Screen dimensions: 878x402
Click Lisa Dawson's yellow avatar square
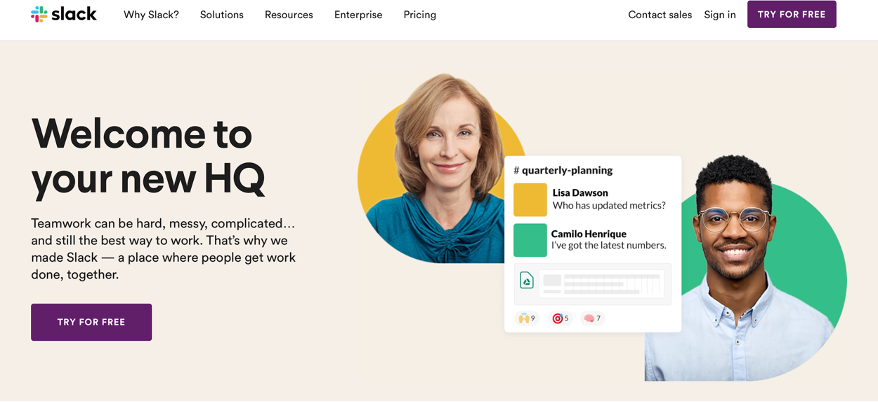pyautogui.click(x=530, y=199)
